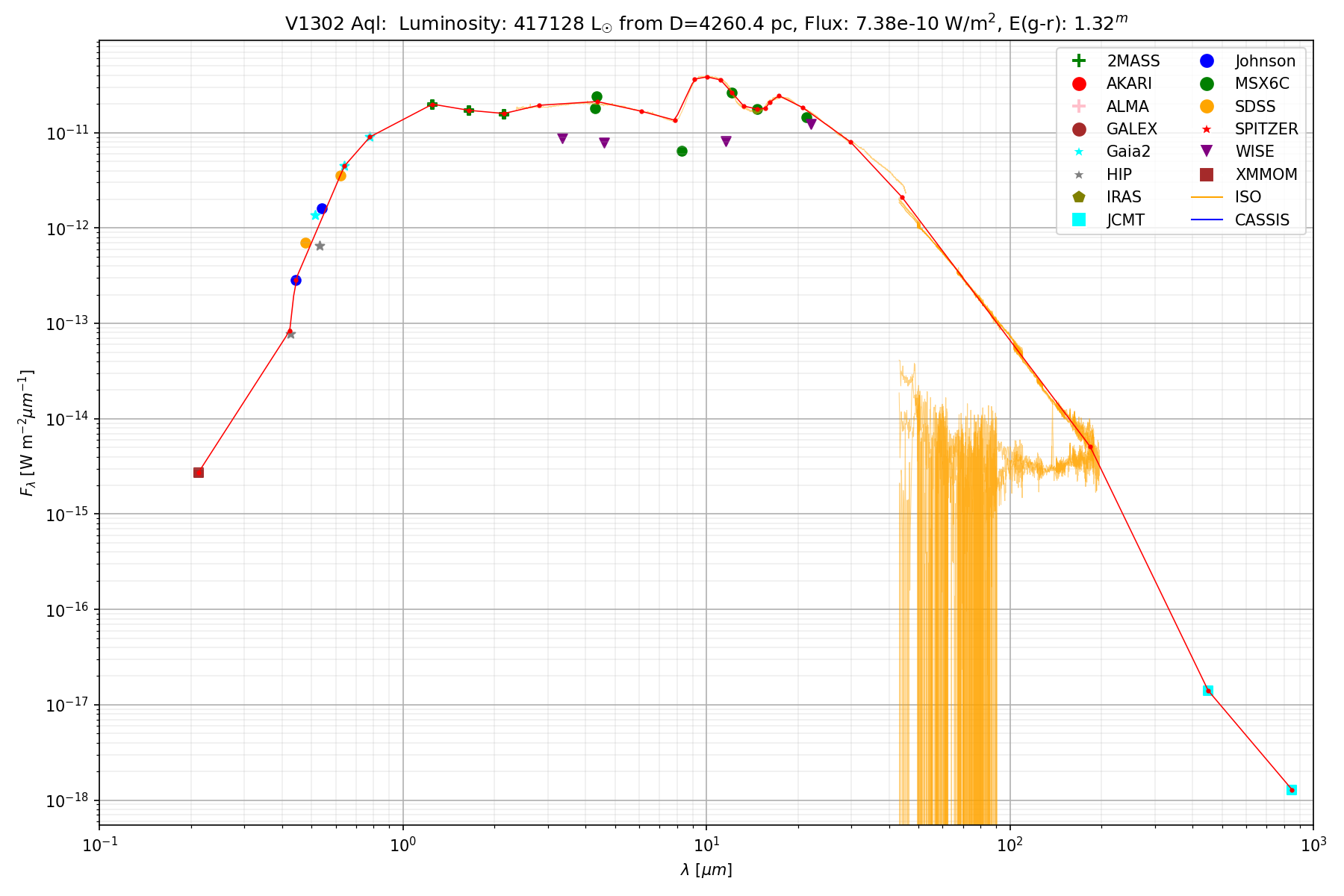Click the cyan square data point near 450 µm
The width and height of the screenshot is (1344, 896).
pos(1208,691)
